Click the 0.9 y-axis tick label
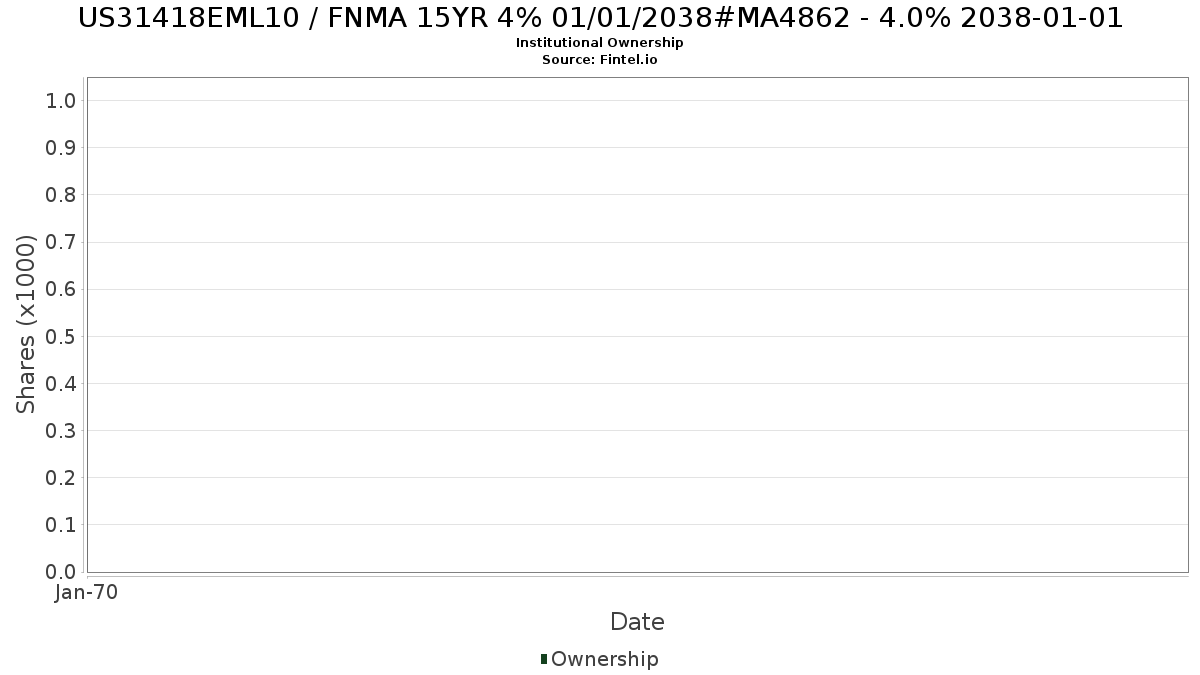 tap(61, 147)
